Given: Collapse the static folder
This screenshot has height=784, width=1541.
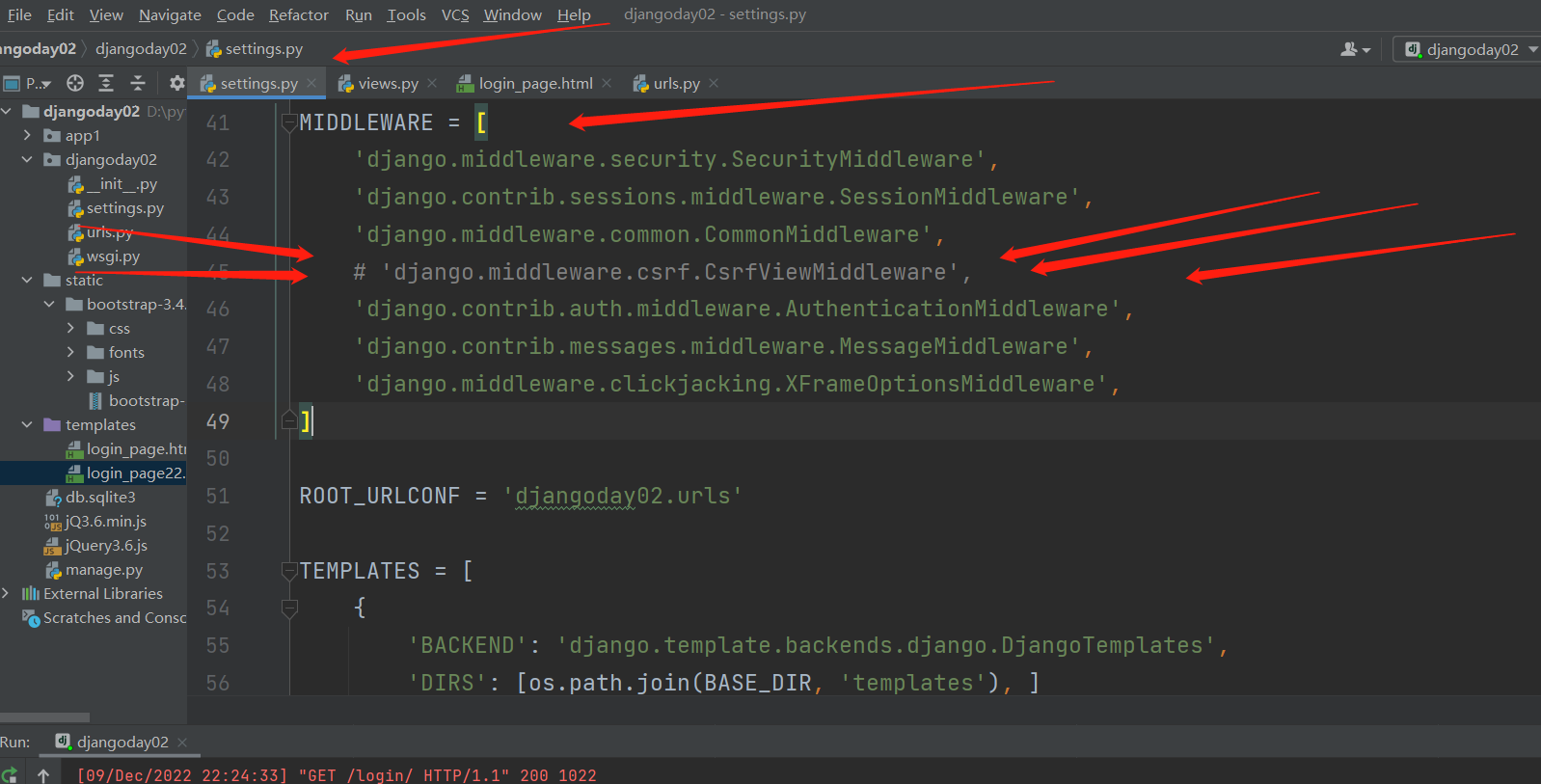Looking at the screenshot, I should pyautogui.click(x=28, y=280).
